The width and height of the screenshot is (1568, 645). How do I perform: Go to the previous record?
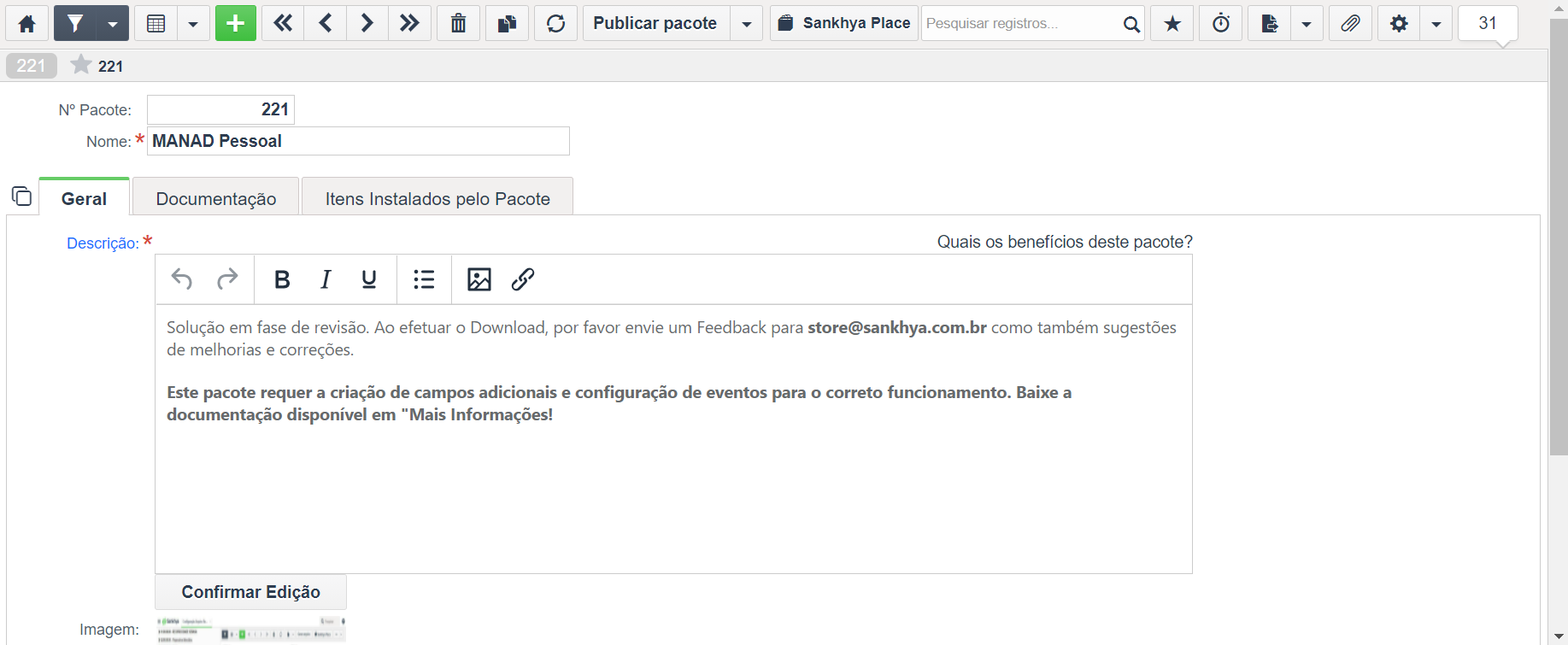coord(326,23)
